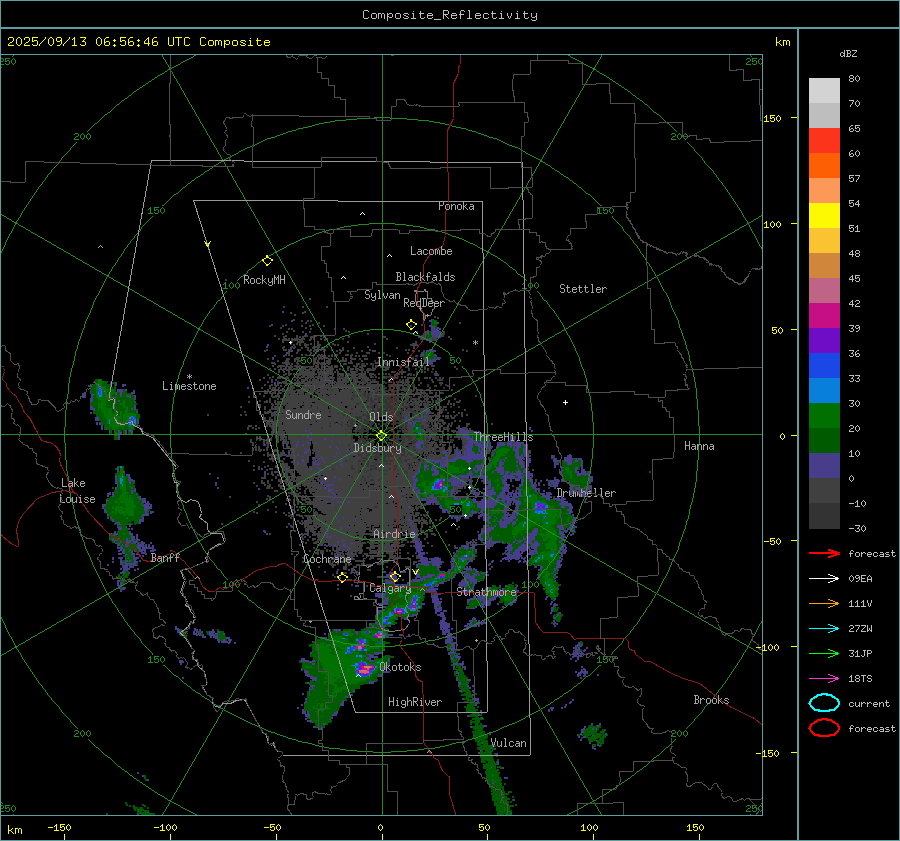Click the Composite_Reflectivity title text
Screen dimensions: 900x841
pyautogui.click(x=450, y=15)
